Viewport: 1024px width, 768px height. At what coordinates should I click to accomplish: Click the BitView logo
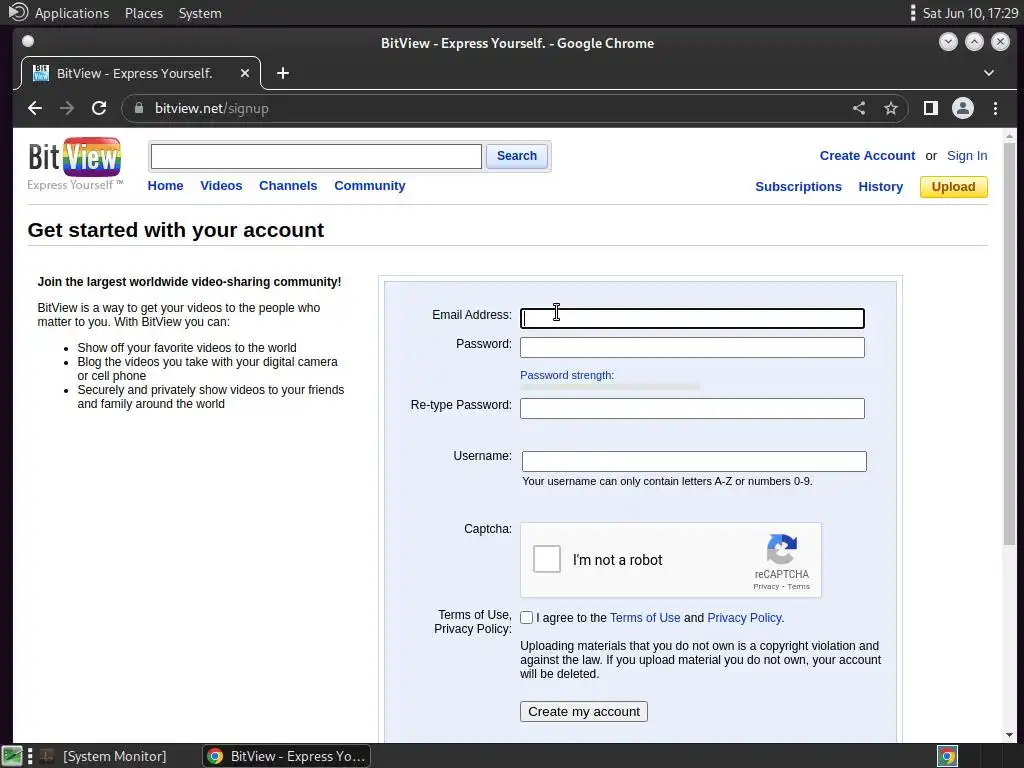(74, 163)
